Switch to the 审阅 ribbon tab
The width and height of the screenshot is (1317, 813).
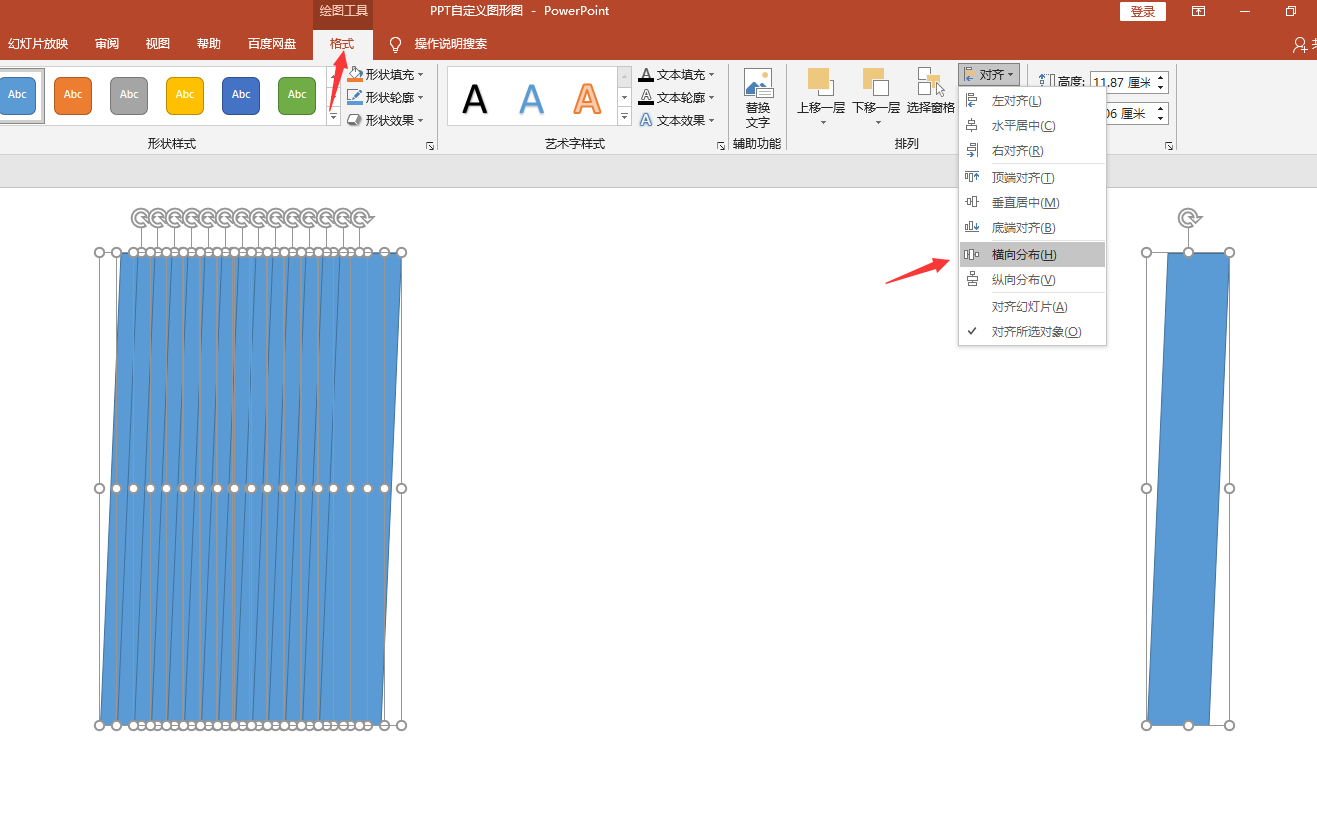[107, 44]
